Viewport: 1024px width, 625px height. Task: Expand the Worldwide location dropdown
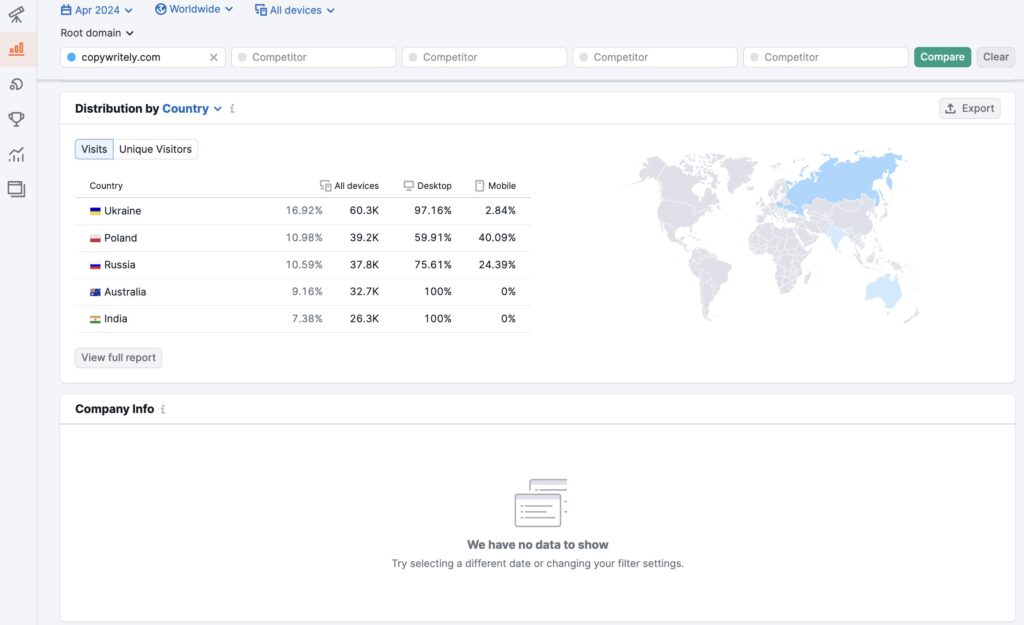pyautogui.click(x=194, y=9)
